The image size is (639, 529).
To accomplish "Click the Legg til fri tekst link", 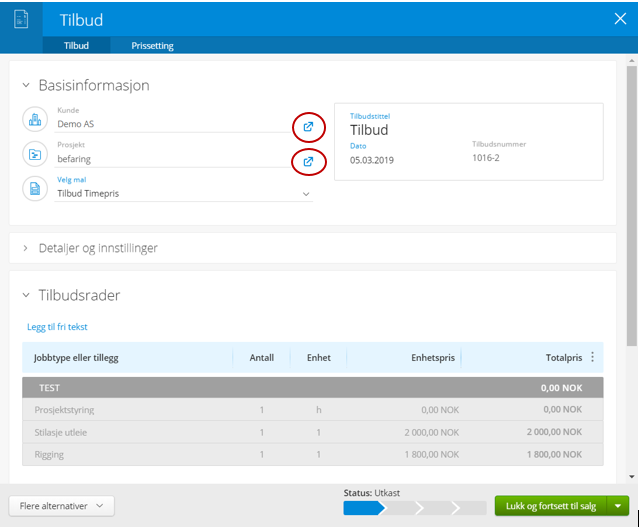I will pos(57,327).
